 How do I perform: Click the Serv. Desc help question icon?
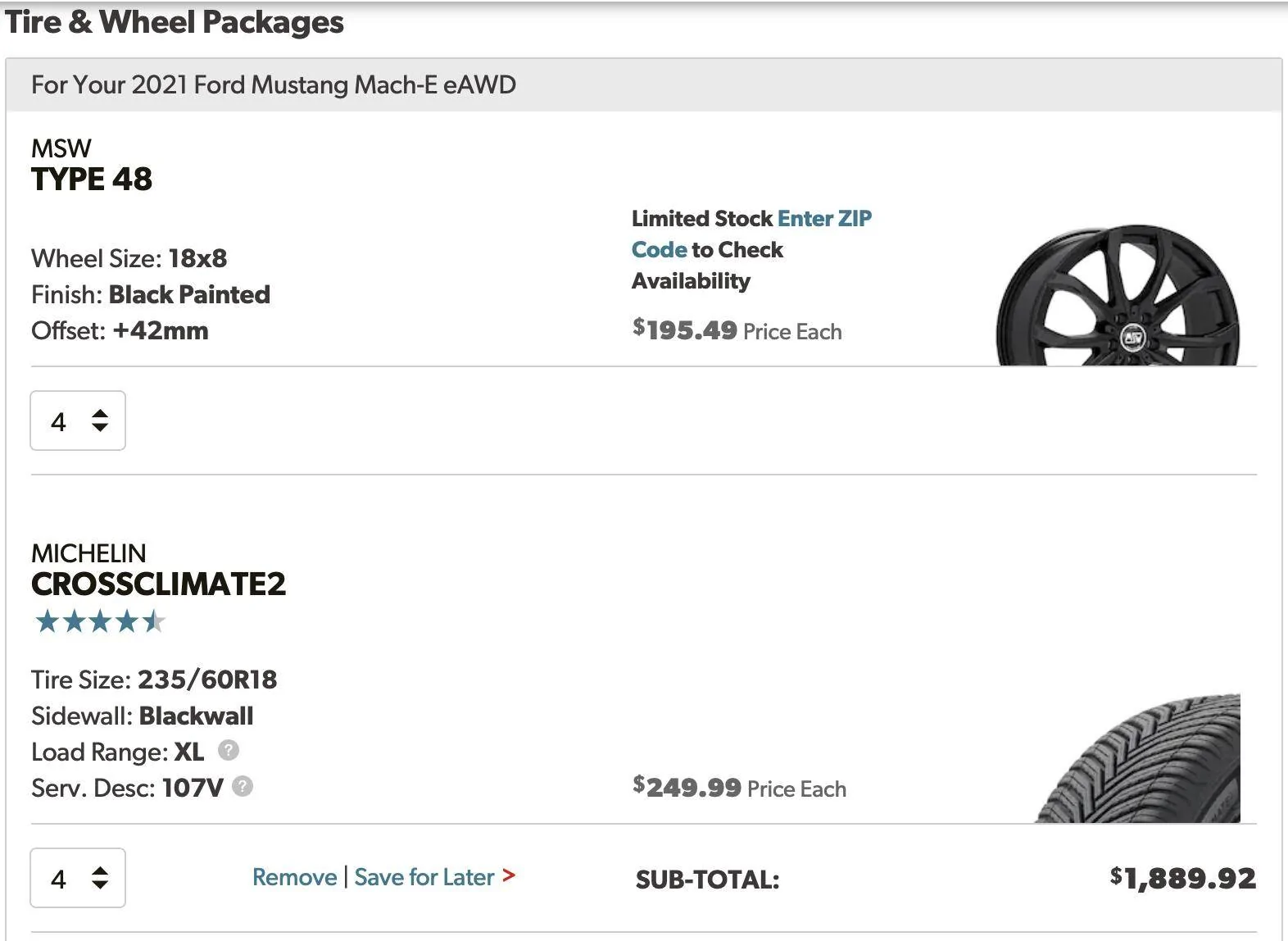point(243,786)
